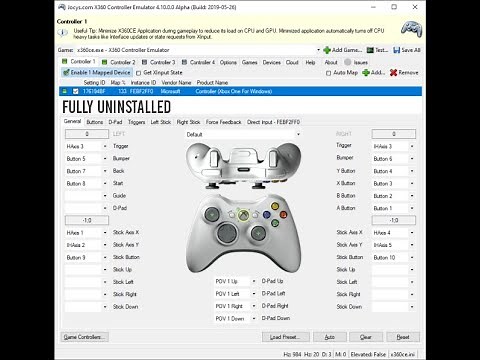Expand the Guide mapping dropdown
This screenshot has height=360, width=480.
point(105,196)
